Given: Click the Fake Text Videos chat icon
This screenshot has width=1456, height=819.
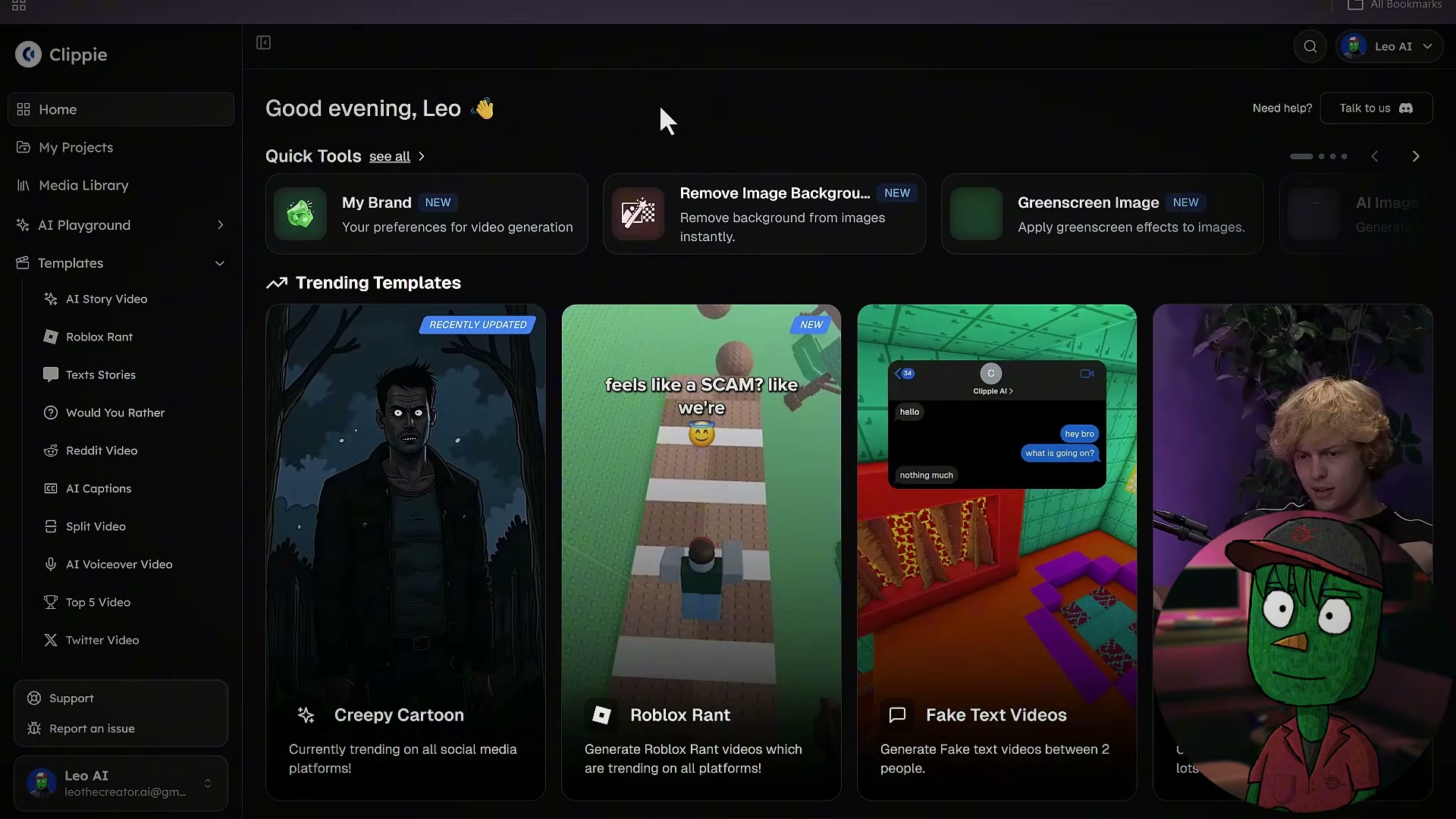Looking at the screenshot, I should coord(898,715).
